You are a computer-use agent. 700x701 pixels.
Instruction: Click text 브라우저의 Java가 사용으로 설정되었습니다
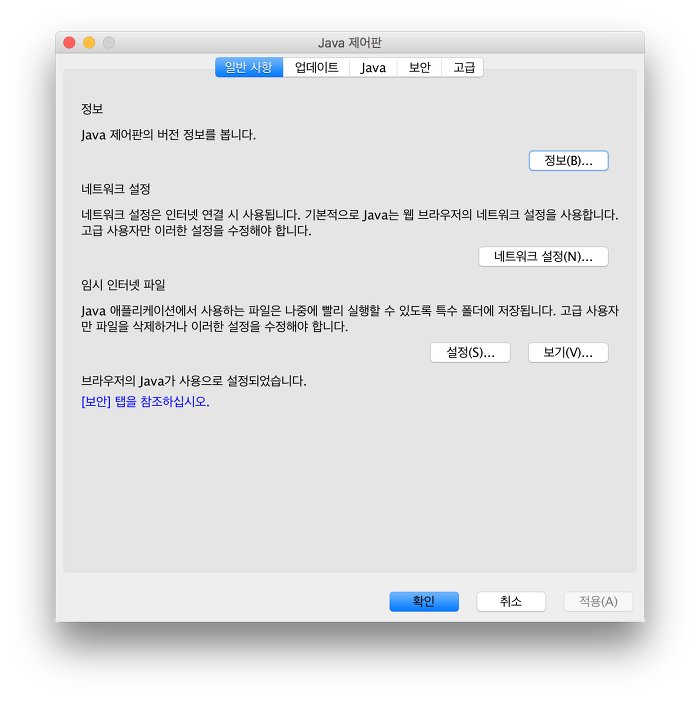[194, 381]
